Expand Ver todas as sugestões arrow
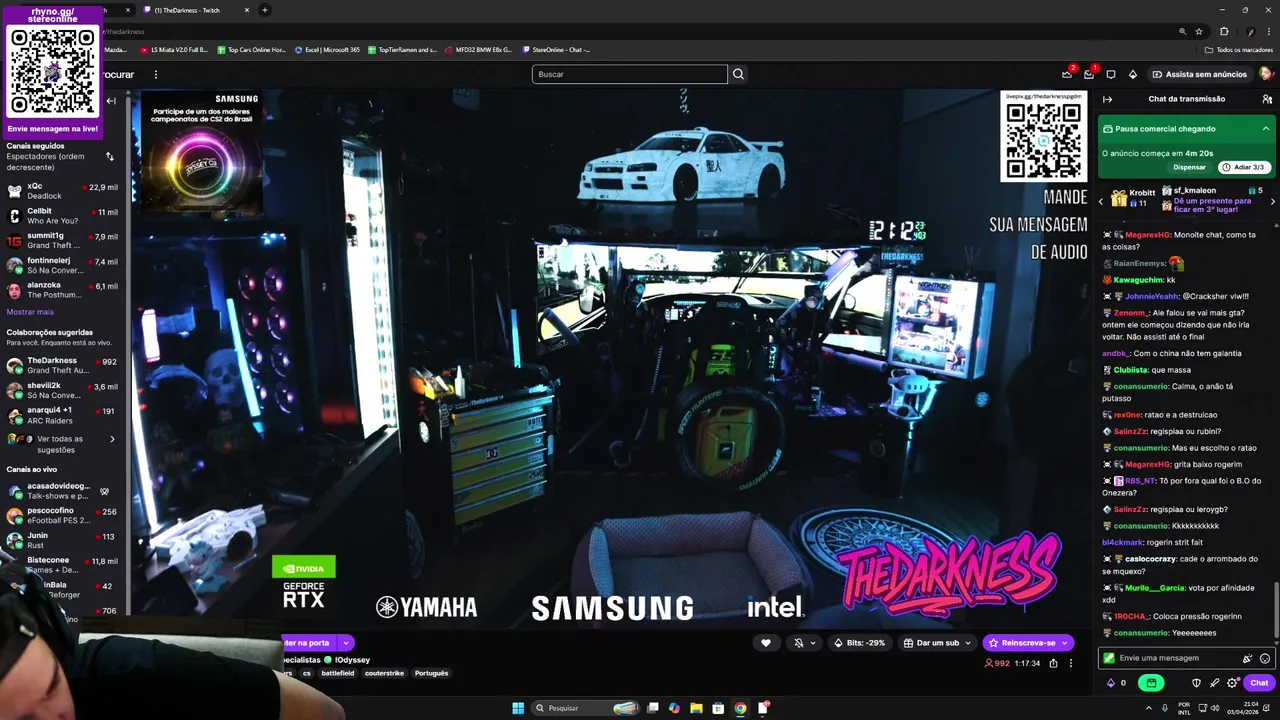The image size is (1280, 720). pos(112,439)
